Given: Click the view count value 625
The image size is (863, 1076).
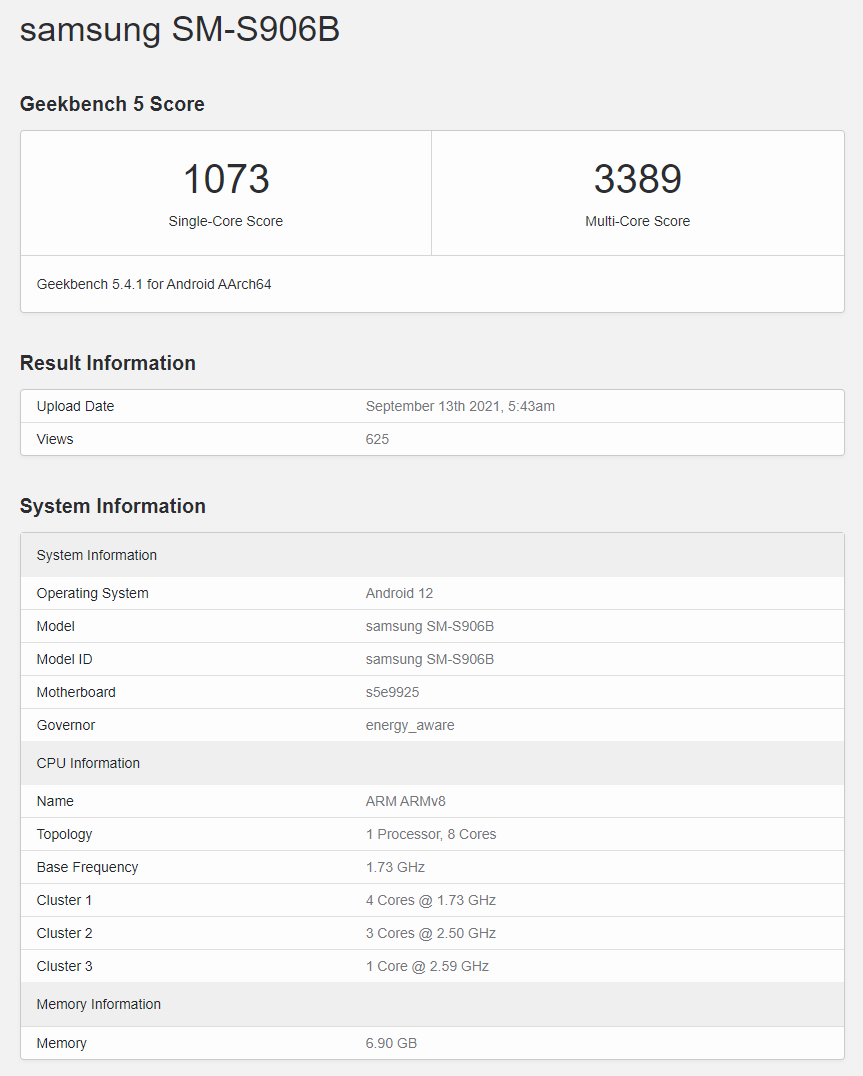Looking at the screenshot, I should coord(377,439).
